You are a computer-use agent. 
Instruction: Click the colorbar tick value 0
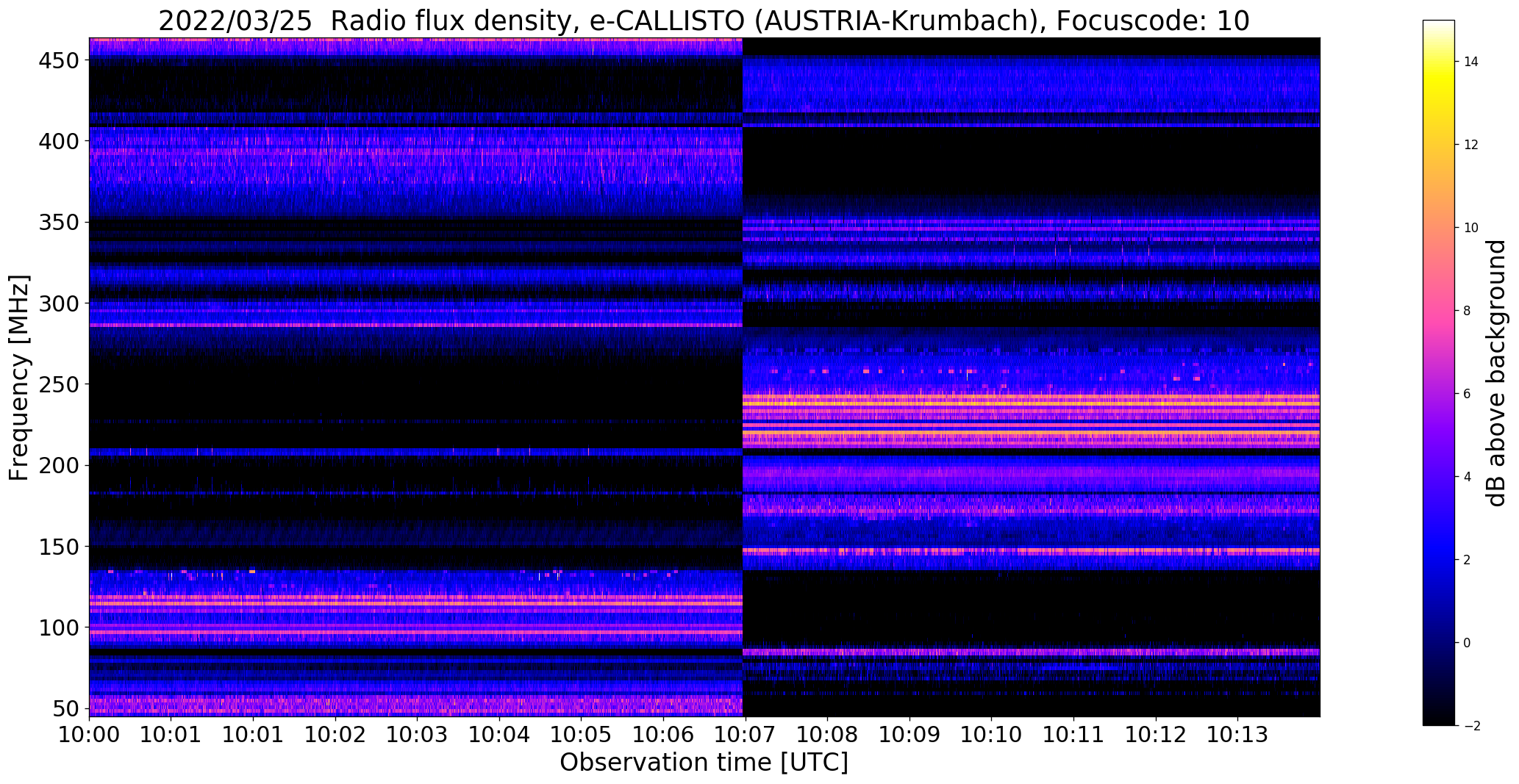coord(1467,643)
